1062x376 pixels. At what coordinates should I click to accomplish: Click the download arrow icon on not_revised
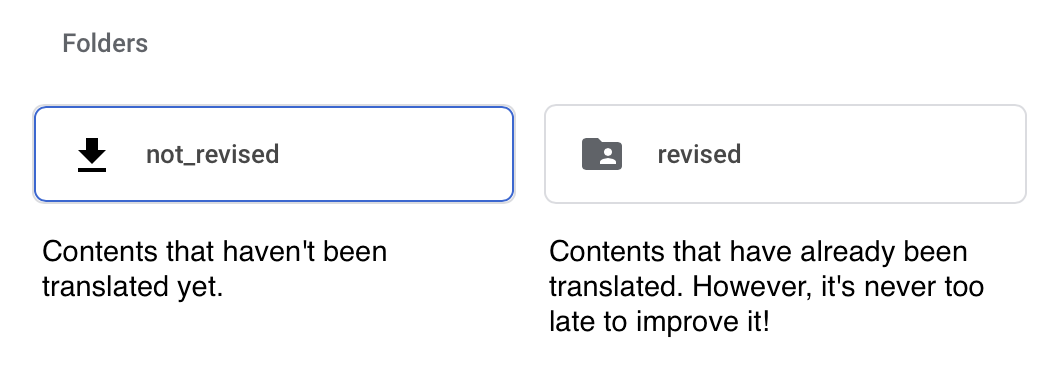click(x=91, y=154)
